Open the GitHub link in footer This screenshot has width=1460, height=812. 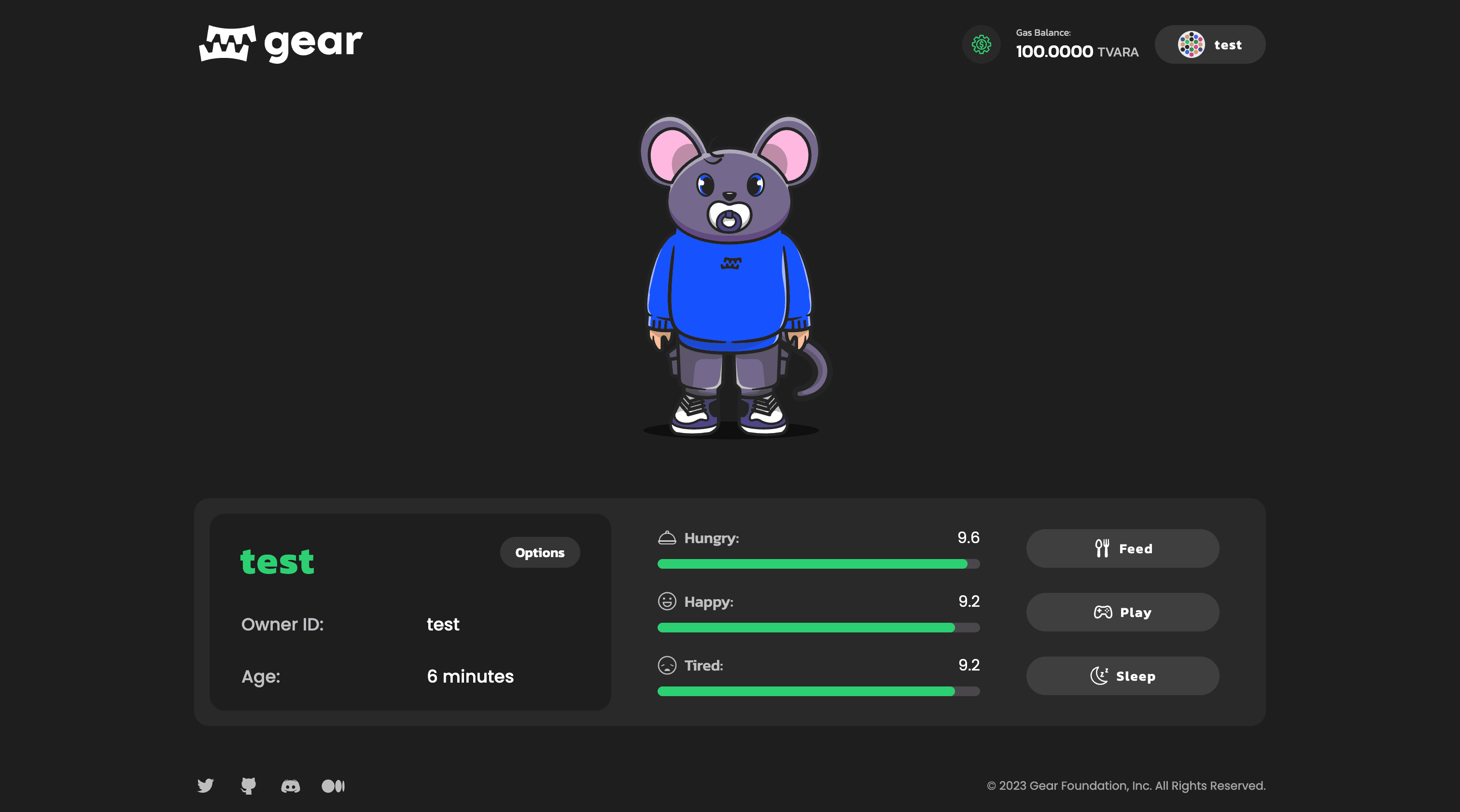click(x=248, y=785)
